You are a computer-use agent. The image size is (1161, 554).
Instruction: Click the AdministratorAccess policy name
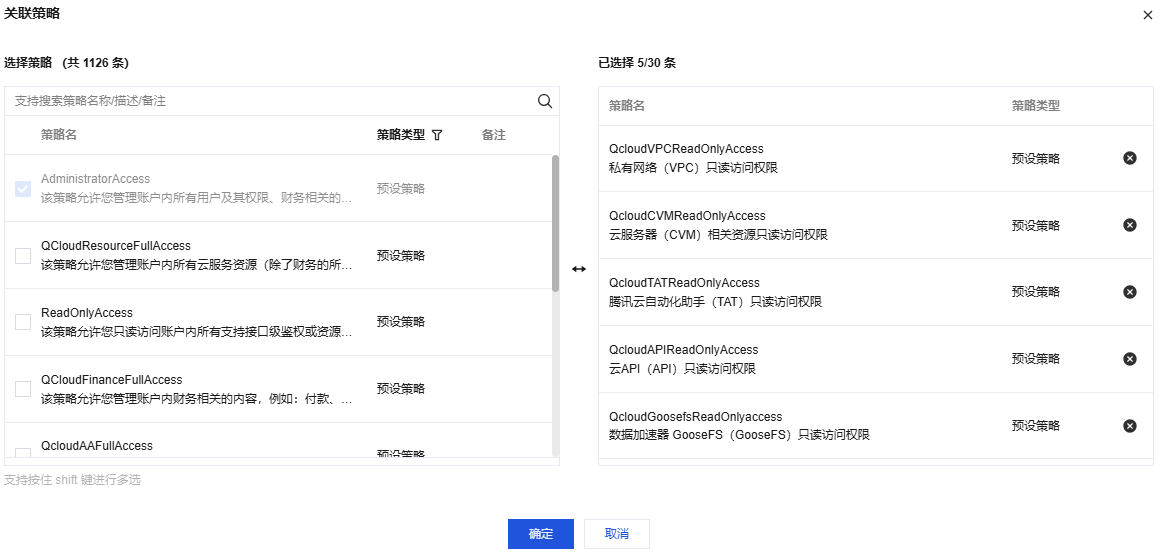96,178
